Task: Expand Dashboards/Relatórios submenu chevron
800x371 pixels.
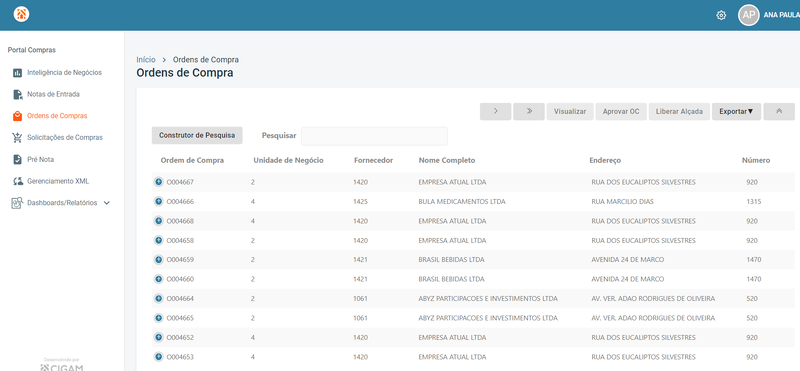Action: click(x=107, y=203)
